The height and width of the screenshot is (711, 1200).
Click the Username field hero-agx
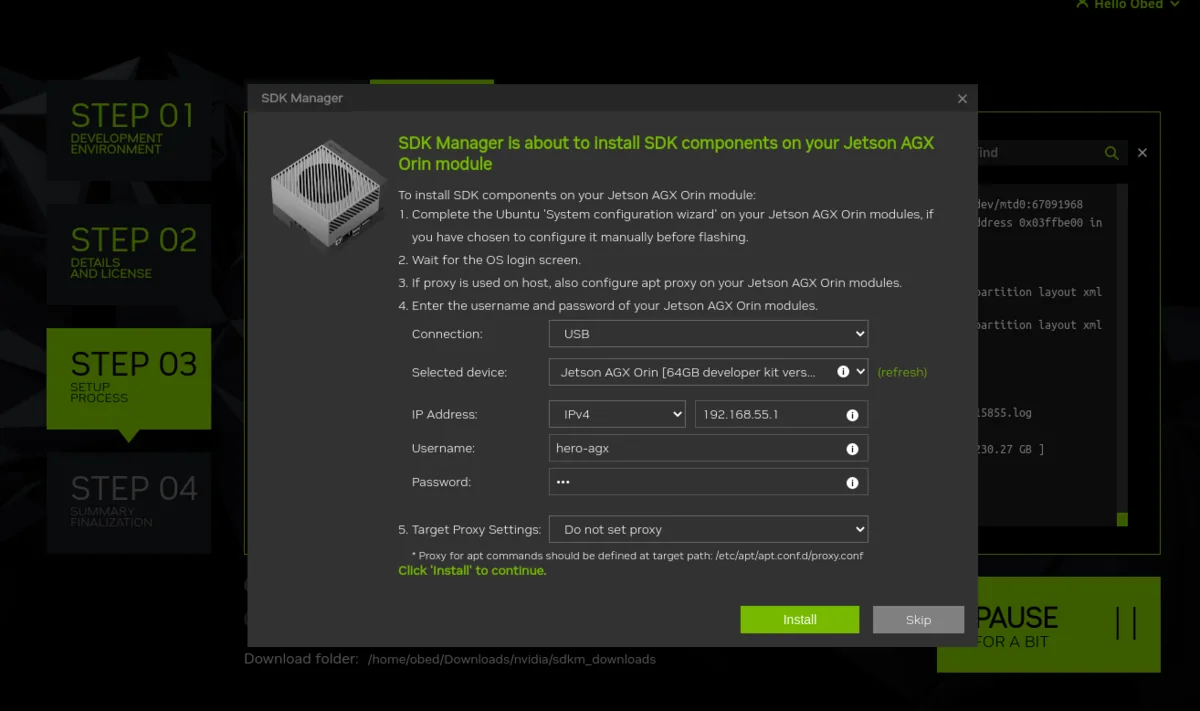[708, 448]
